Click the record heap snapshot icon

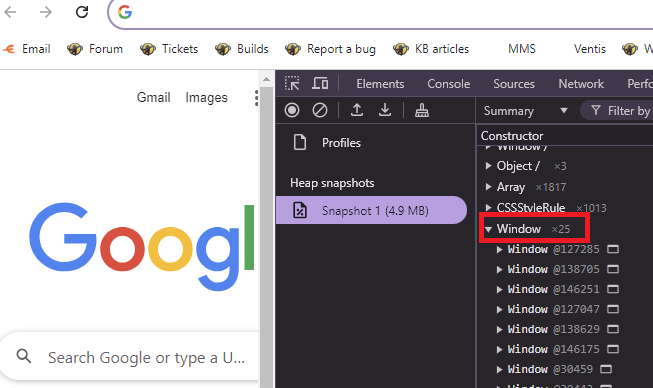click(x=292, y=110)
